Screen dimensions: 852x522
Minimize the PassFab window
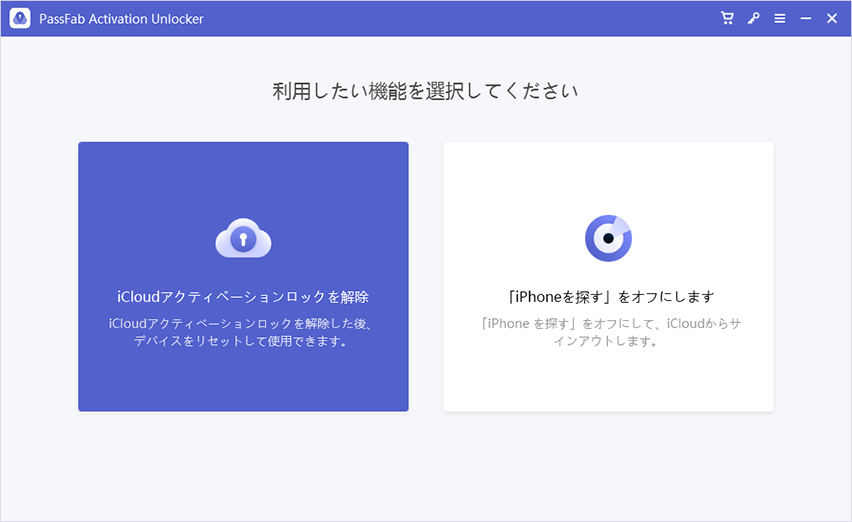806,18
